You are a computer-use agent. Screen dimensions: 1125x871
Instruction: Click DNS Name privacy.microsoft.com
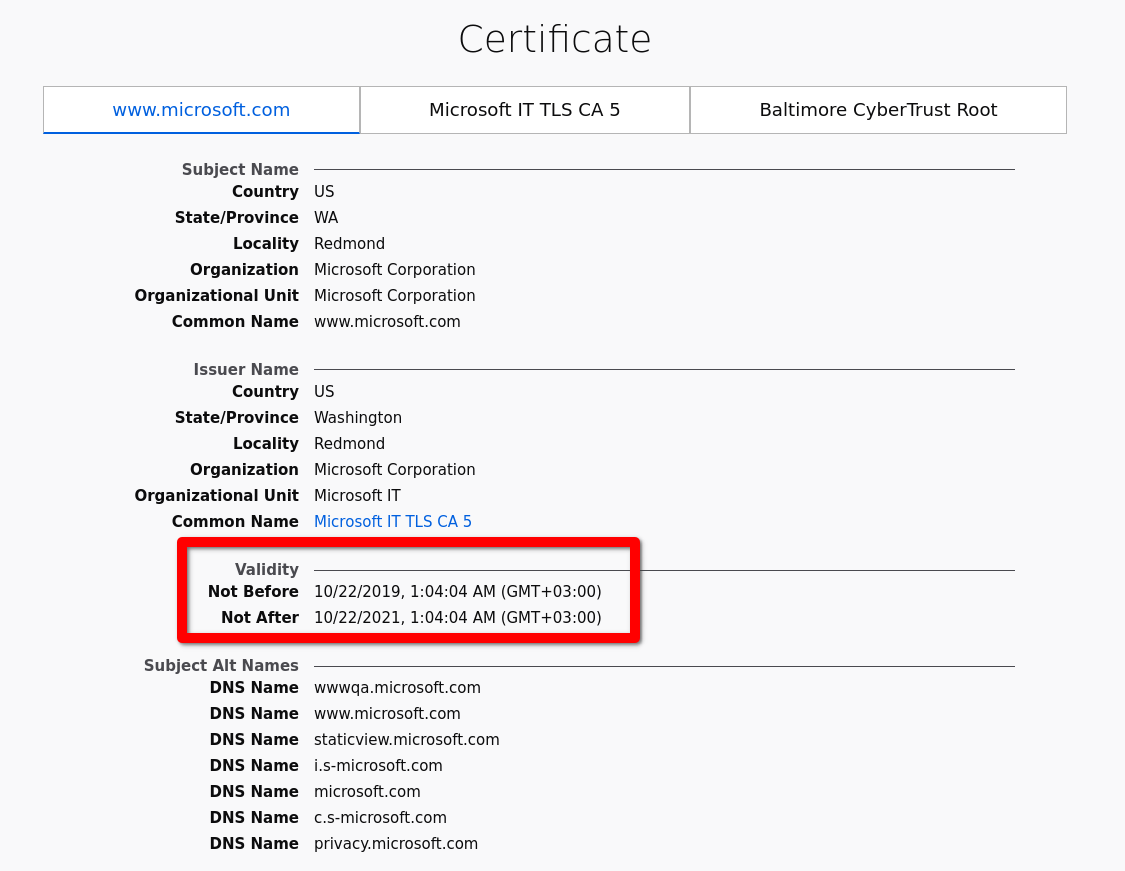[x=396, y=844]
